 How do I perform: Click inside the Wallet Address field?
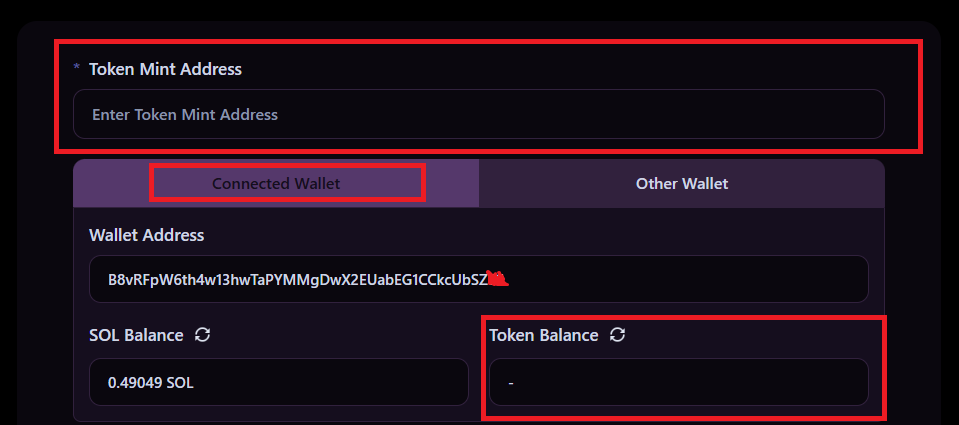[x=680, y=279]
